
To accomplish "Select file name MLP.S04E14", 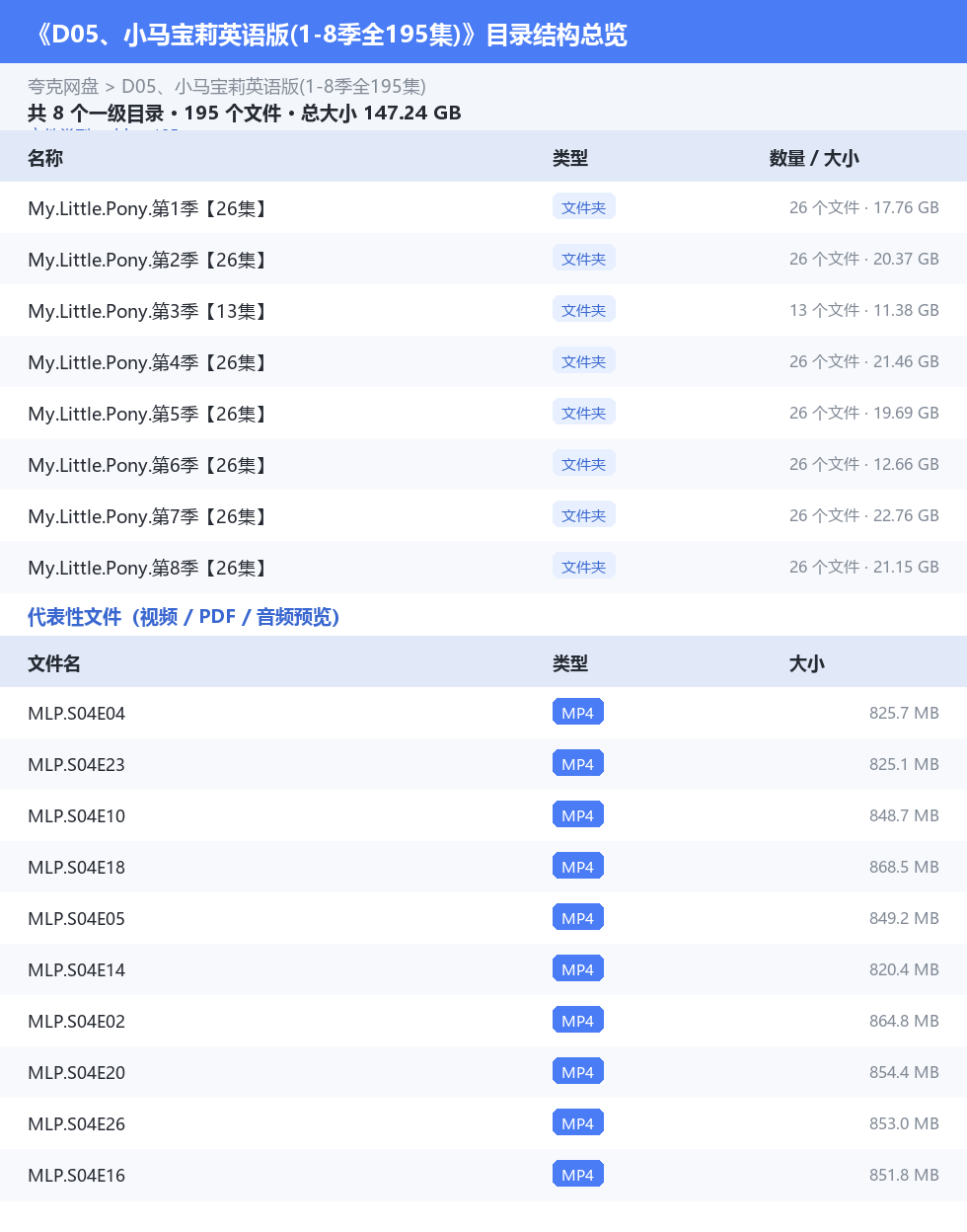I will click(x=77, y=970).
